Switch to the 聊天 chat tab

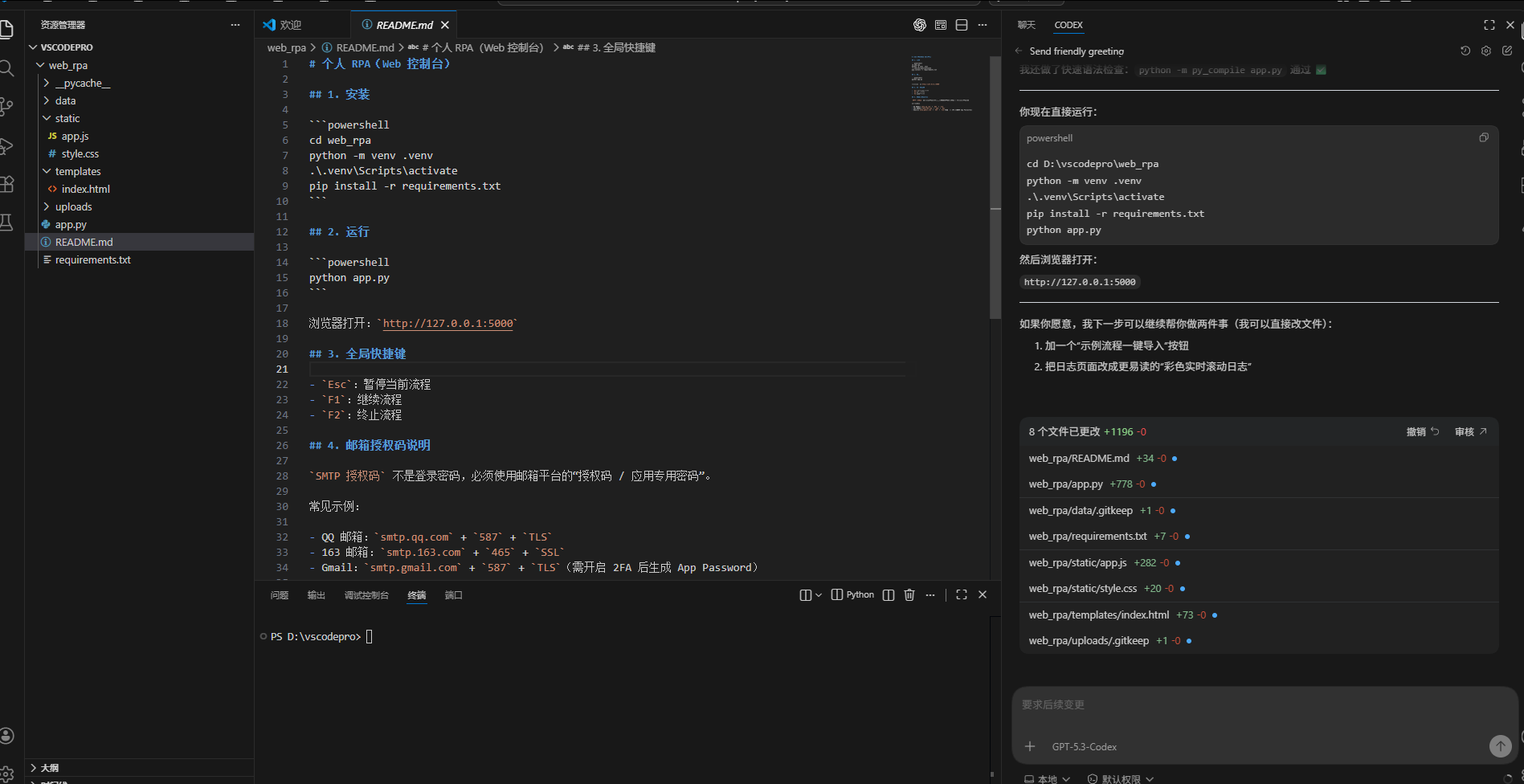1027,25
